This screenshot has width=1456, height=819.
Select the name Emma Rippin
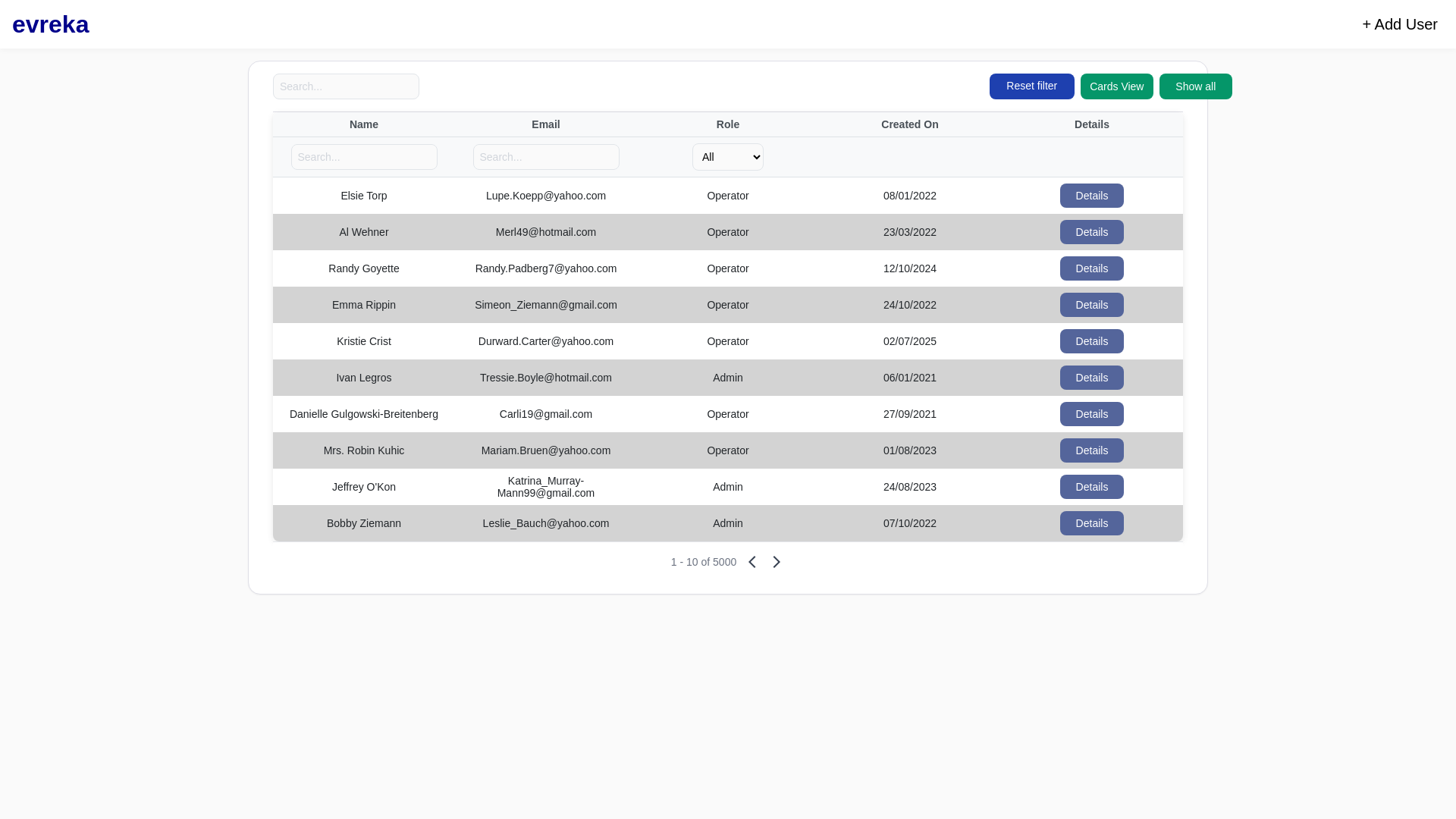[x=364, y=305]
